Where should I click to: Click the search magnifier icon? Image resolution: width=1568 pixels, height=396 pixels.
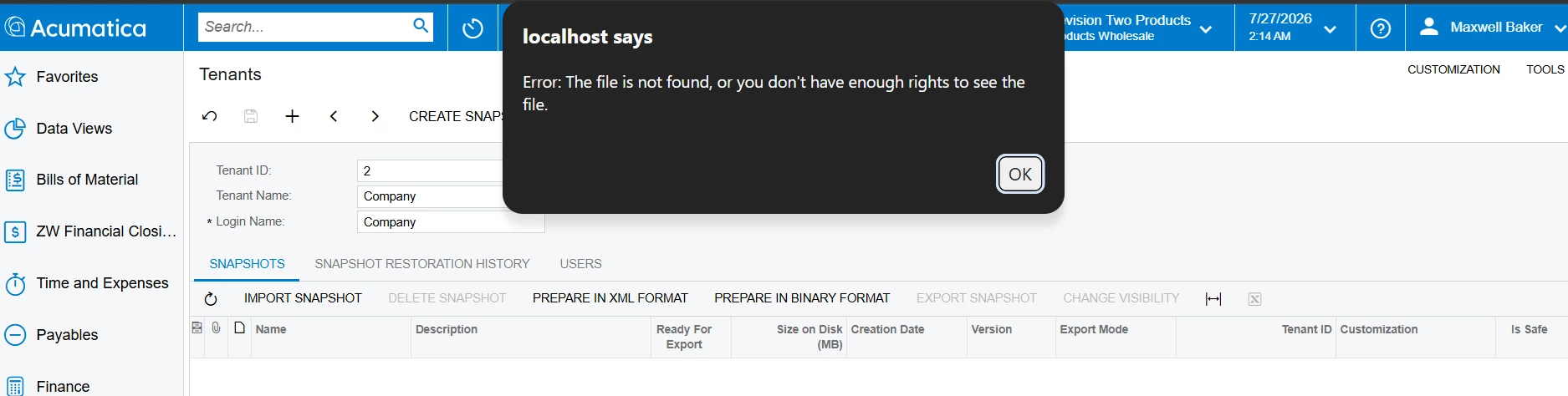(421, 26)
